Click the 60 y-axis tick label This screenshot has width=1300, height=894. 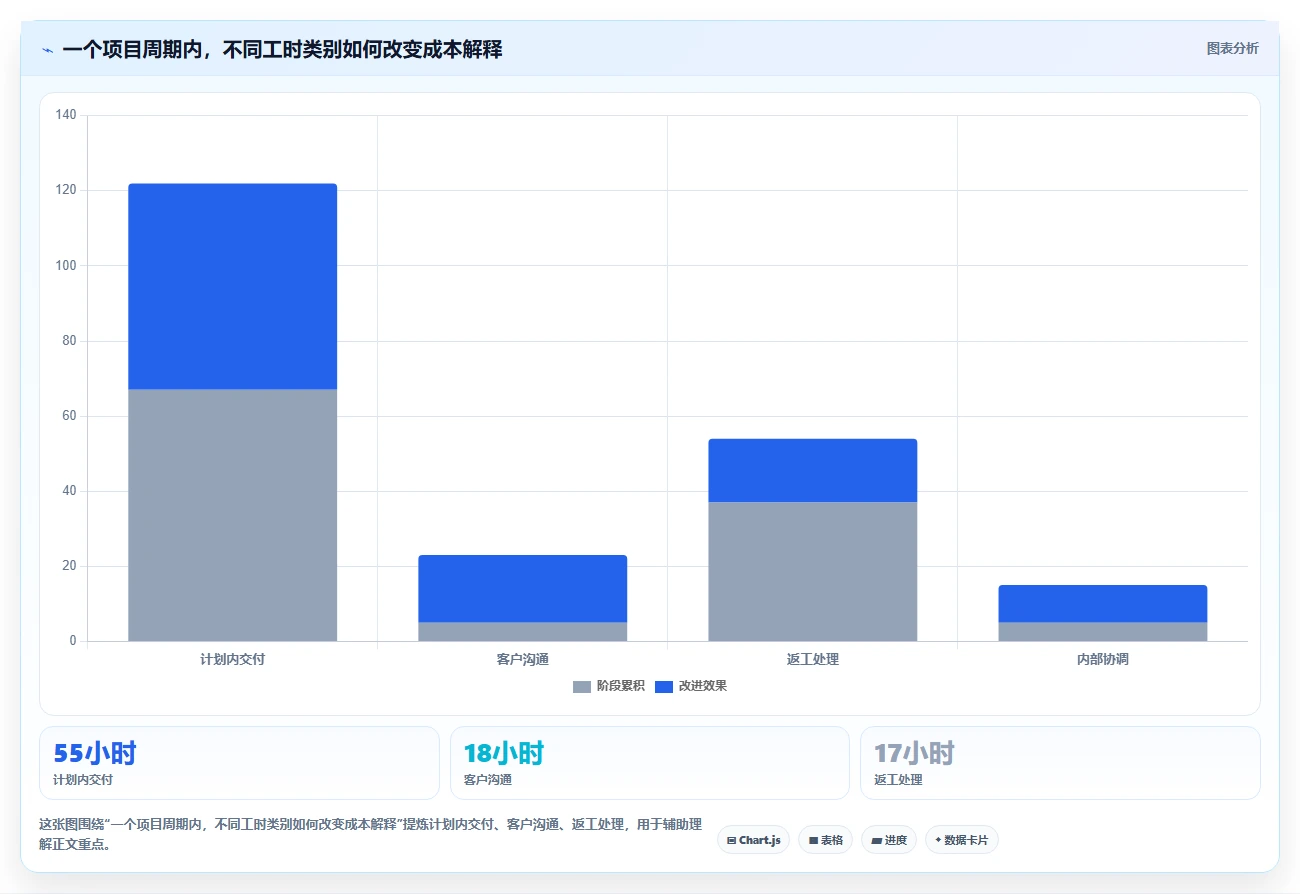coord(69,416)
